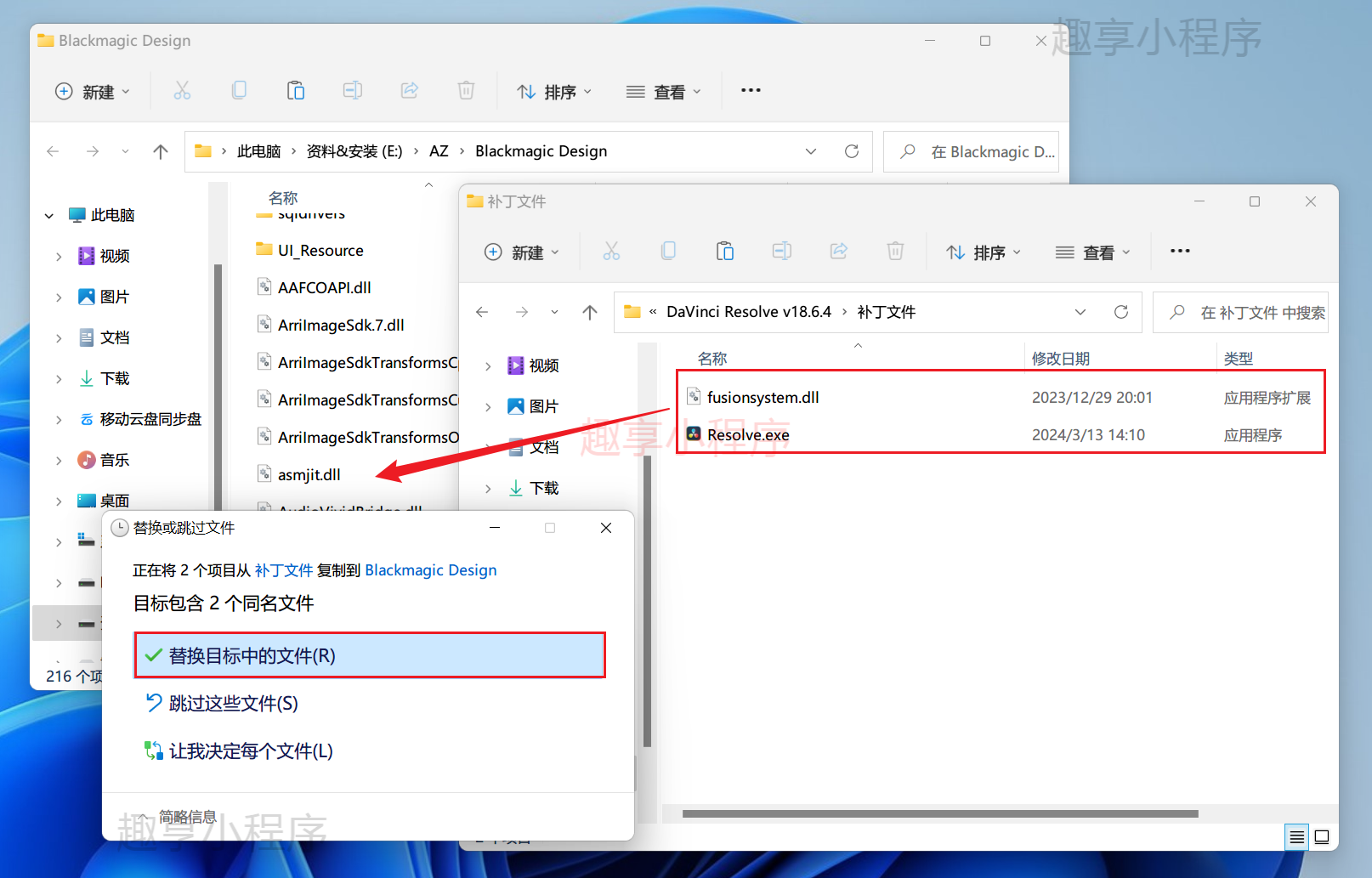The image size is (1372, 878).
Task: Sort by 修改日期 column header
Action: click(1061, 359)
